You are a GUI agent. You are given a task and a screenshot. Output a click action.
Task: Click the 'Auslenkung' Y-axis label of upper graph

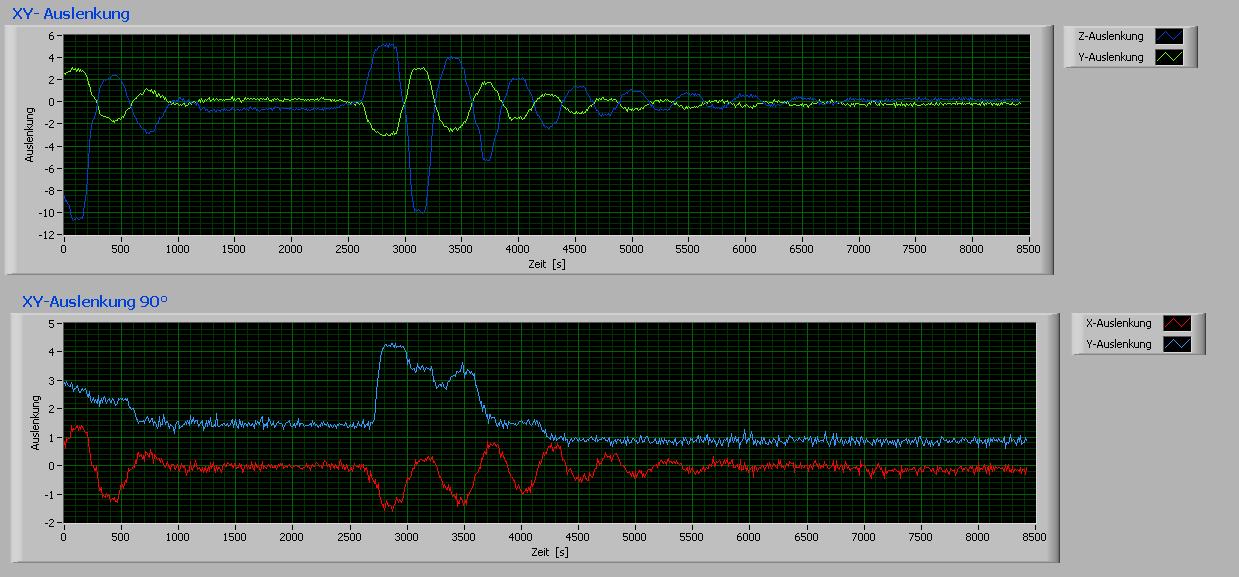[31, 136]
